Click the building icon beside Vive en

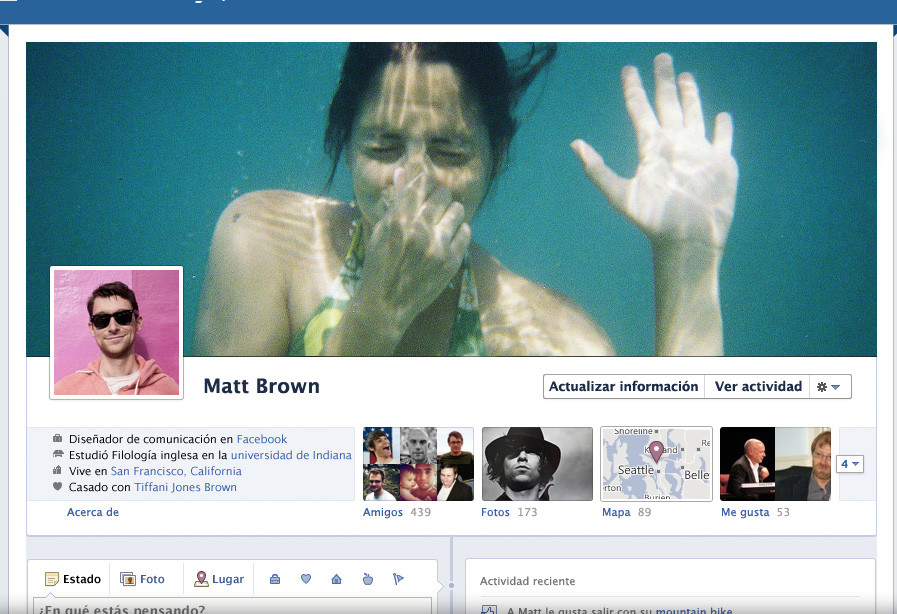pyautogui.click(x=57, y=470)
